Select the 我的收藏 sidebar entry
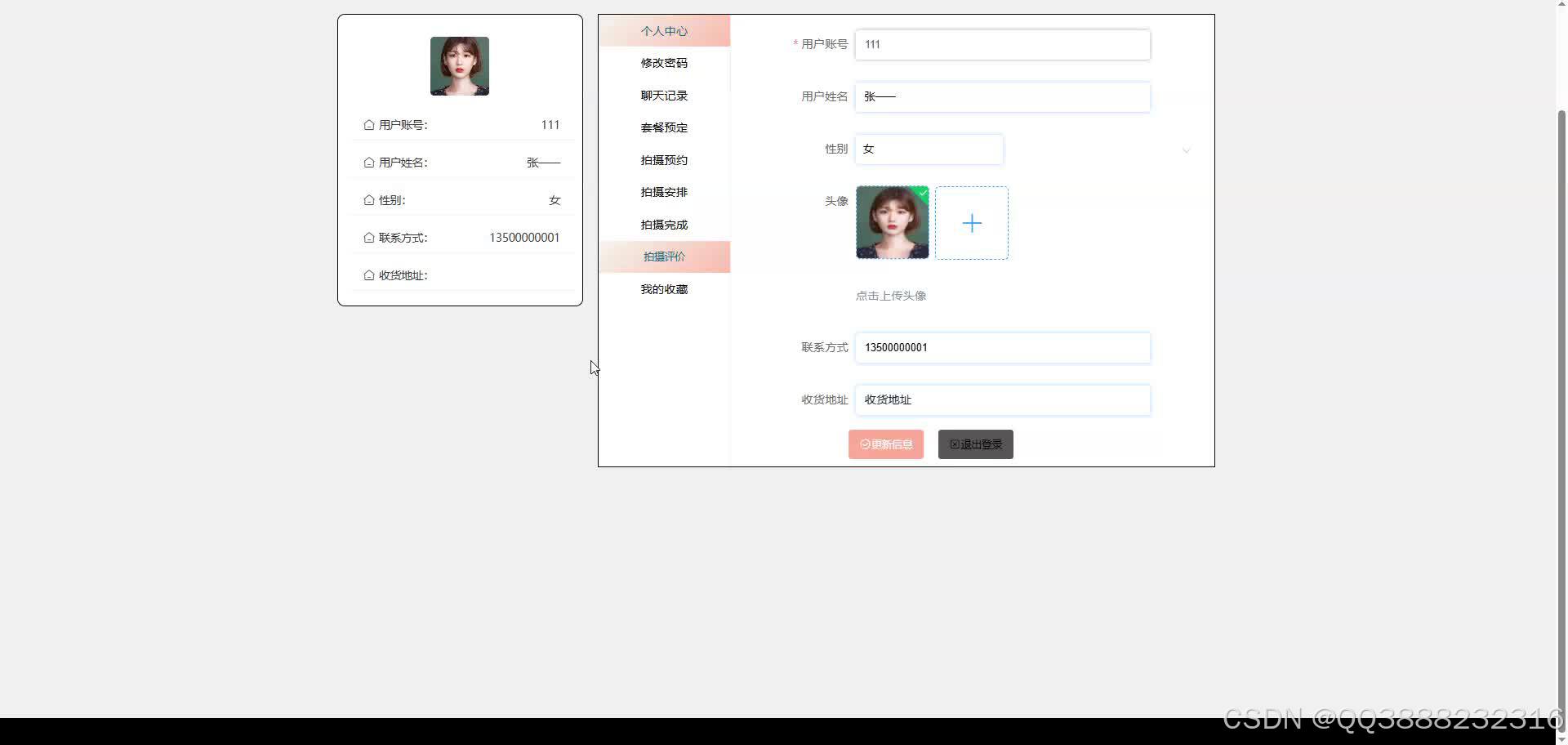Screen dimensions: 1568x745 [x=664, y=288]
